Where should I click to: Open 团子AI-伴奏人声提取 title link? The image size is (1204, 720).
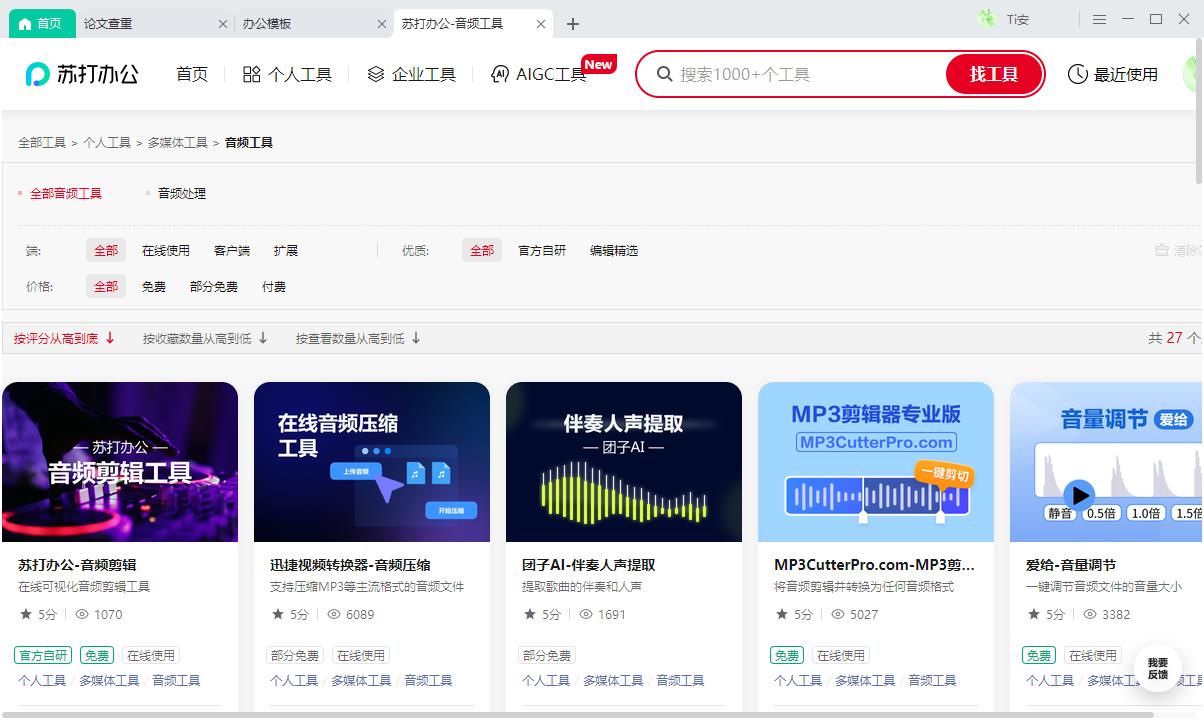589,565
